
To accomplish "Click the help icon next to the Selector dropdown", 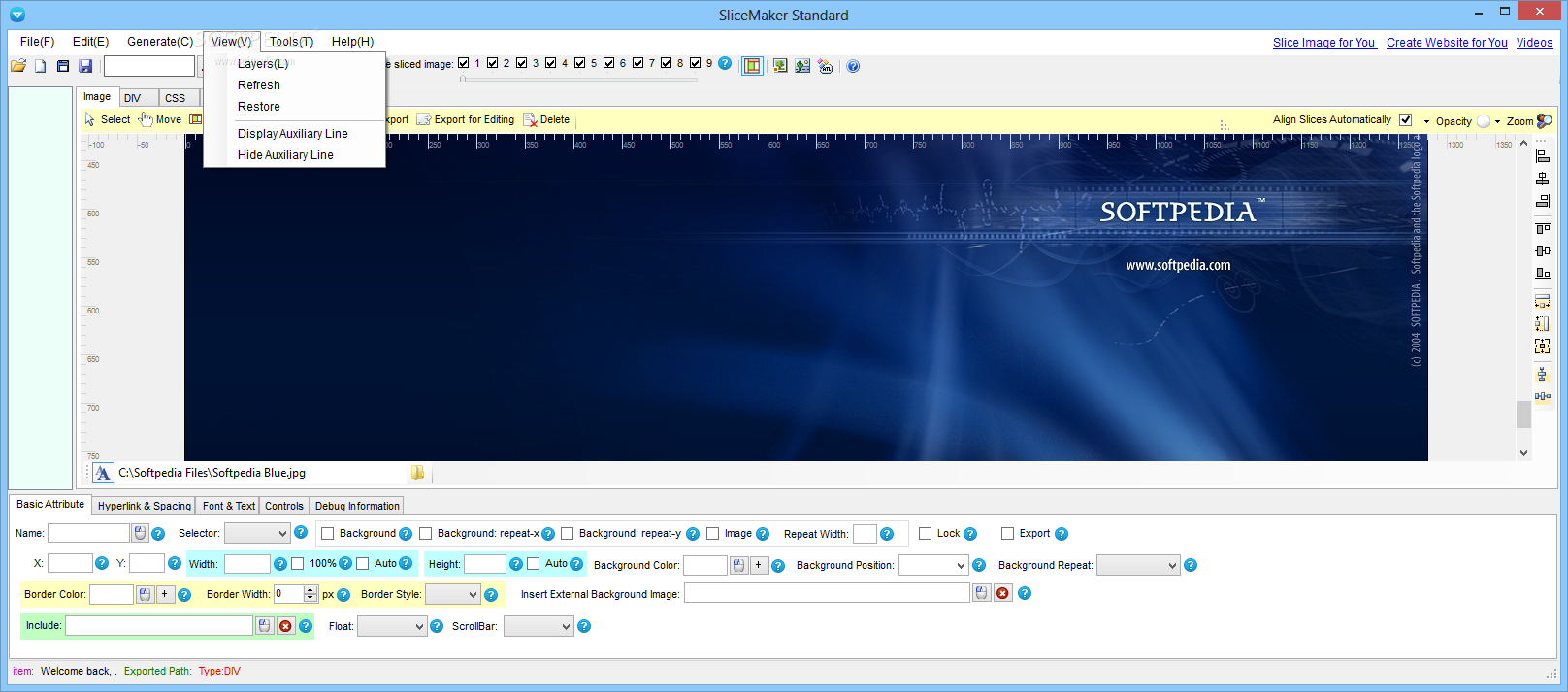I will pyautogui.click(x=301, y=532).
